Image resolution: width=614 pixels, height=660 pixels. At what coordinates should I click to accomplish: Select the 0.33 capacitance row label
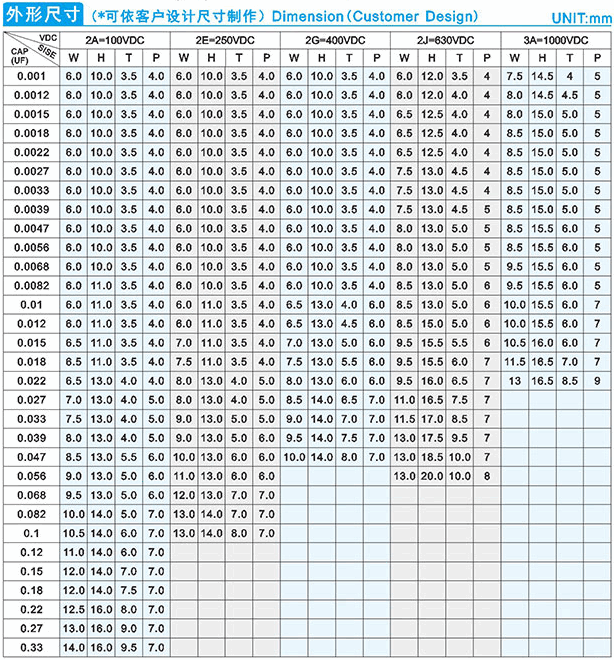pyautogui.click(x=30, y=648)
